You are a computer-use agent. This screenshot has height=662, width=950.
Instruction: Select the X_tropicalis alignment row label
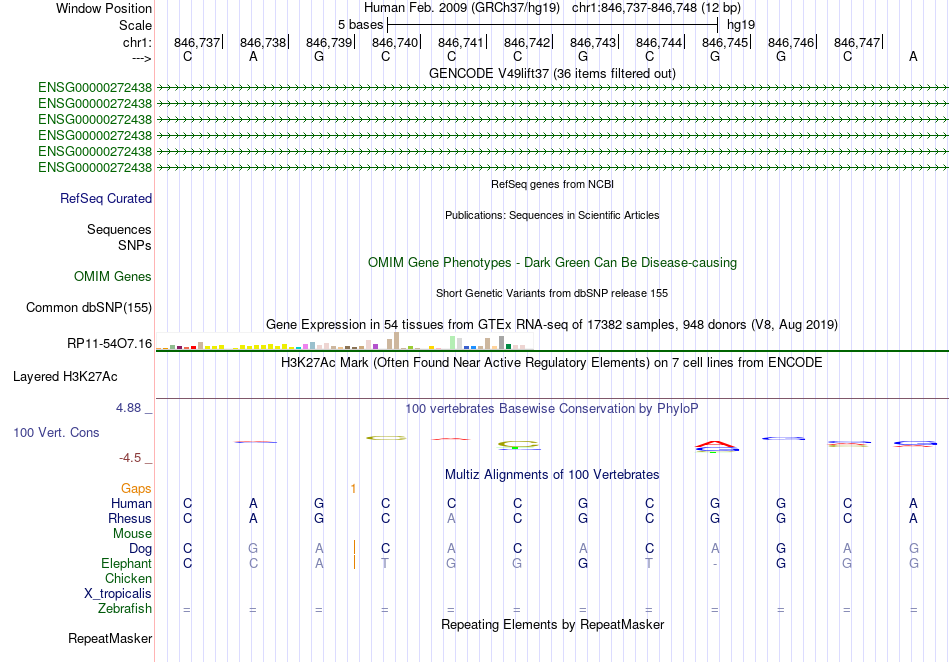(118, 594)
